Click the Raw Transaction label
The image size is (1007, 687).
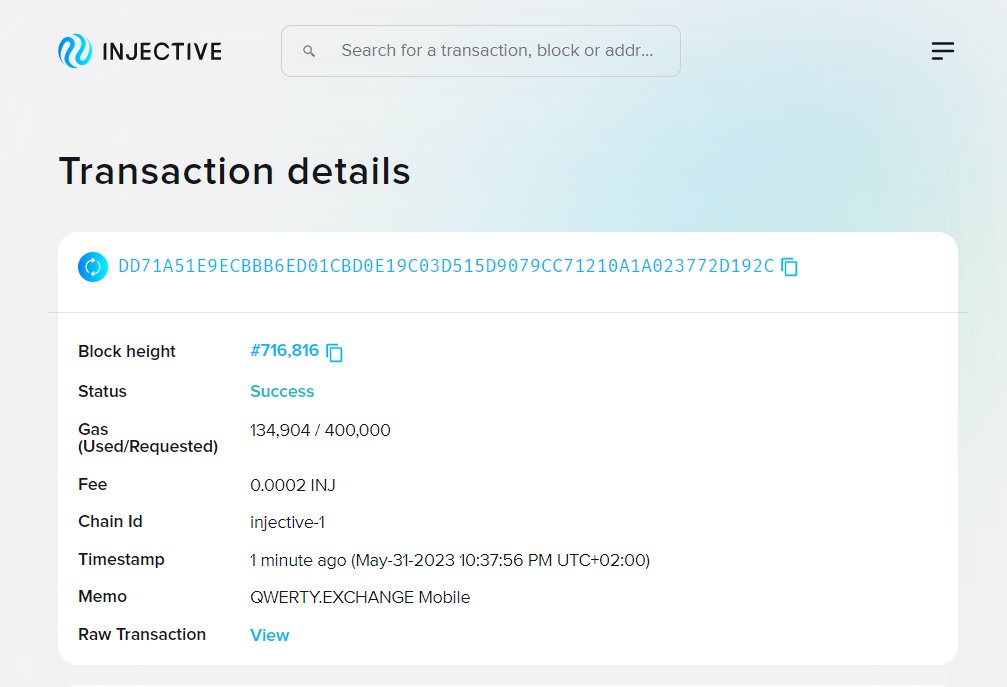142,634
